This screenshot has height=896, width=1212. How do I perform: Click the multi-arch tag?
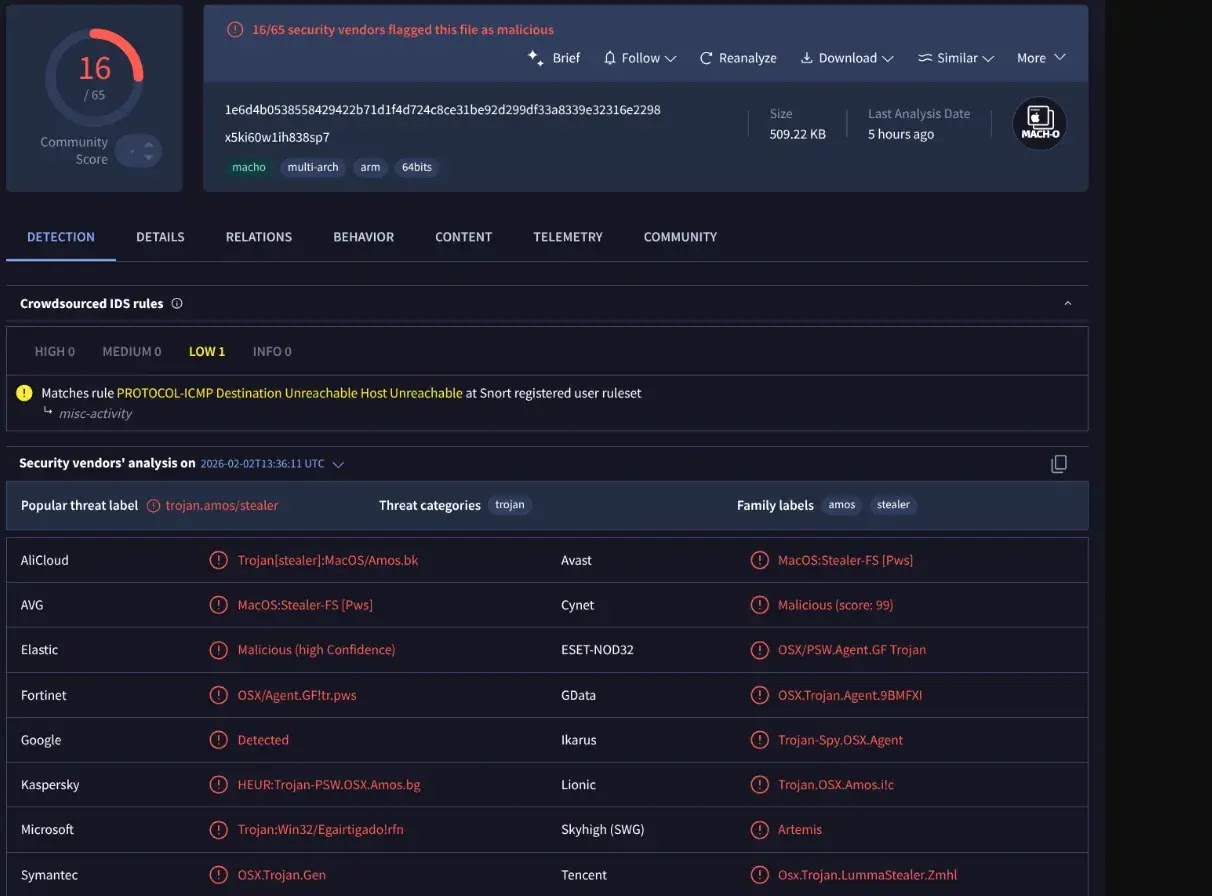tap(313, 167)
